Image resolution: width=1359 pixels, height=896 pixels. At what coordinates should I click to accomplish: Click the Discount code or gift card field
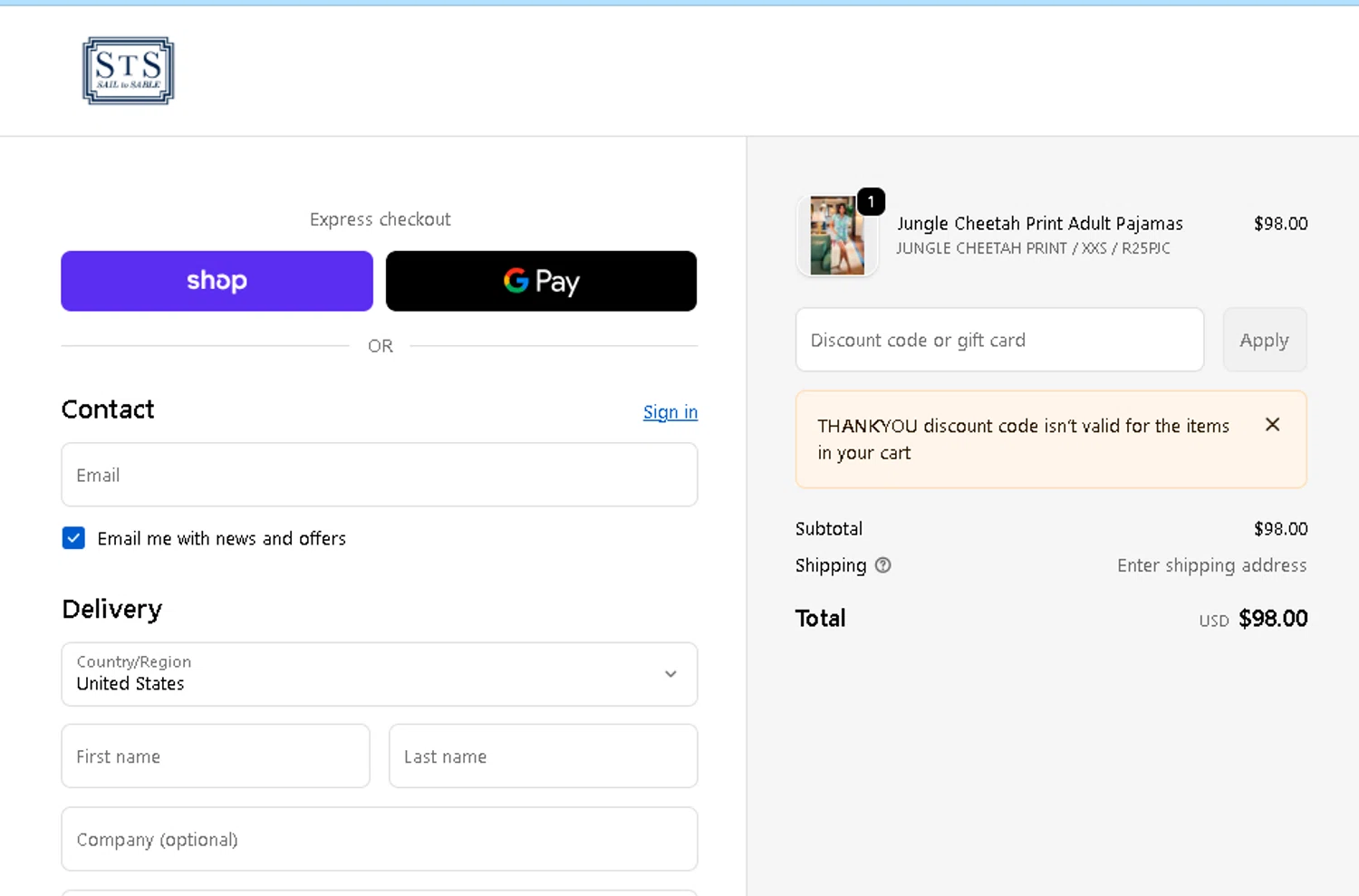999,340
